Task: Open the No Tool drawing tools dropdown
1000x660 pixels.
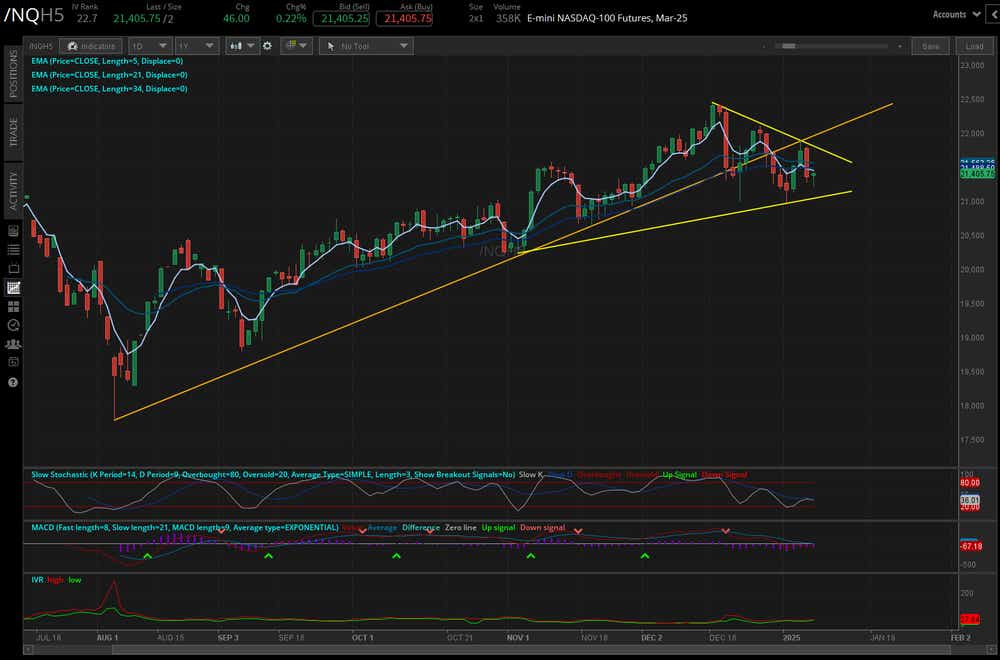Action: click(366, 45)
